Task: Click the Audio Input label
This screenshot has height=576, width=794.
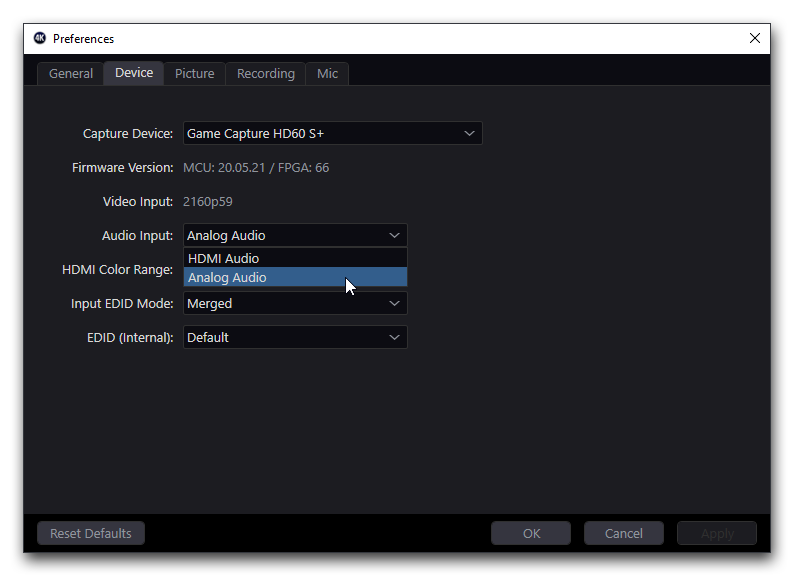Action: (137, 236)
